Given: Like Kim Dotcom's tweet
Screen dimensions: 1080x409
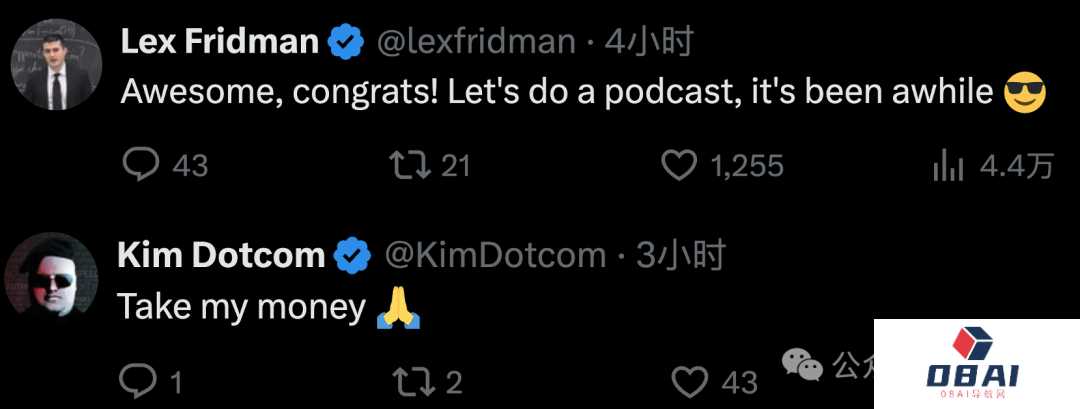Looking at the screenshot, I should (x=688, y=380).
